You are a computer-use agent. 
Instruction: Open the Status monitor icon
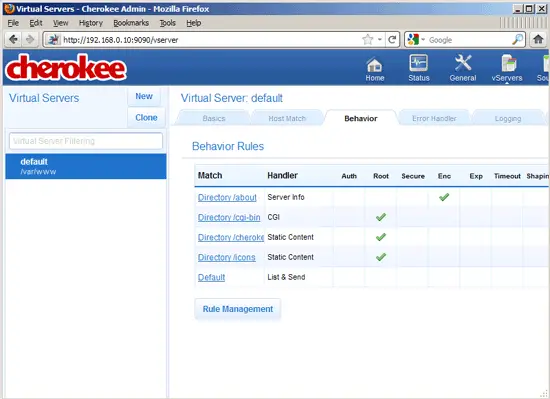[x=418, y=68]
